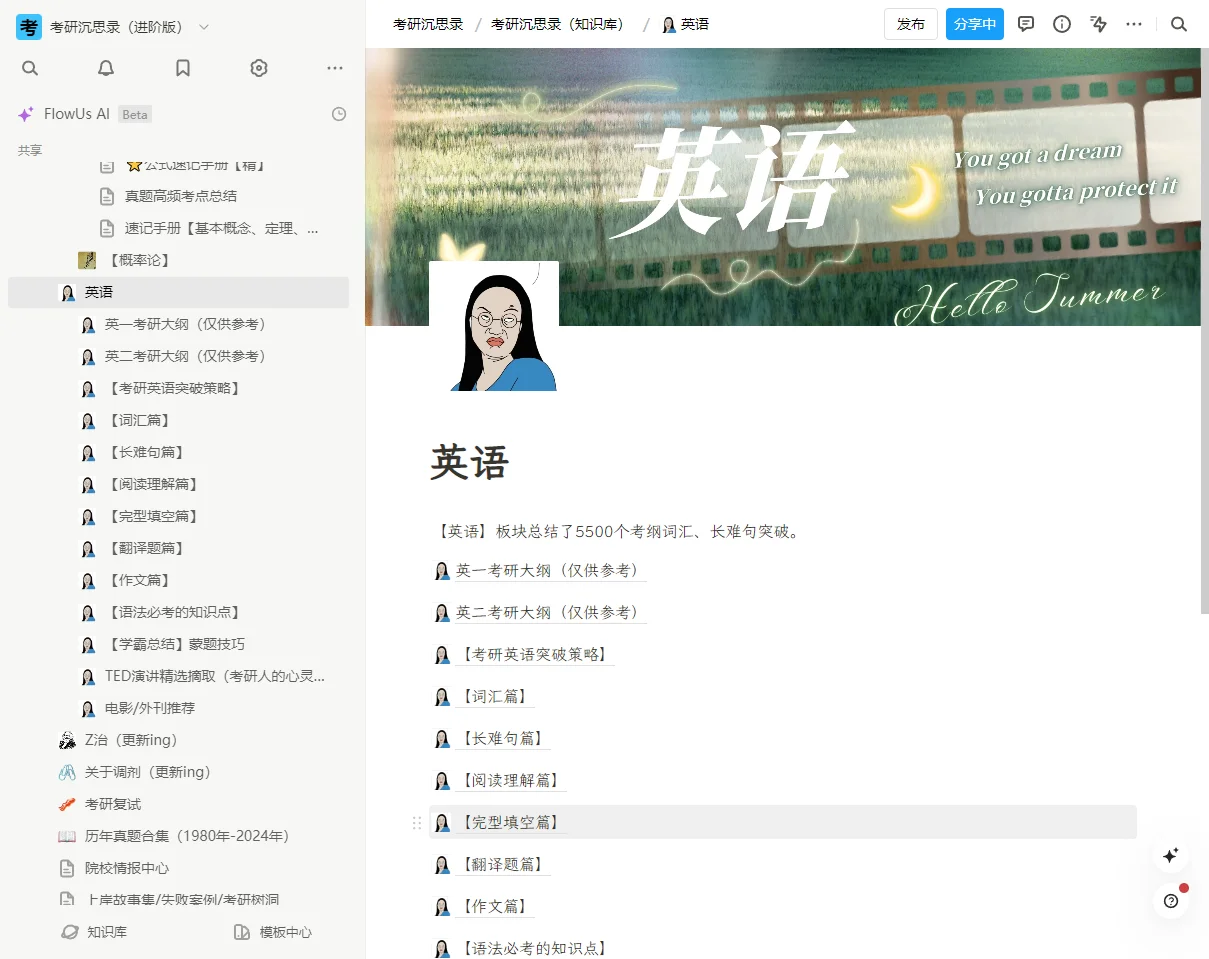
Task: Click drag handle beside 【完型填空篇】
Action: coord(417,823)
